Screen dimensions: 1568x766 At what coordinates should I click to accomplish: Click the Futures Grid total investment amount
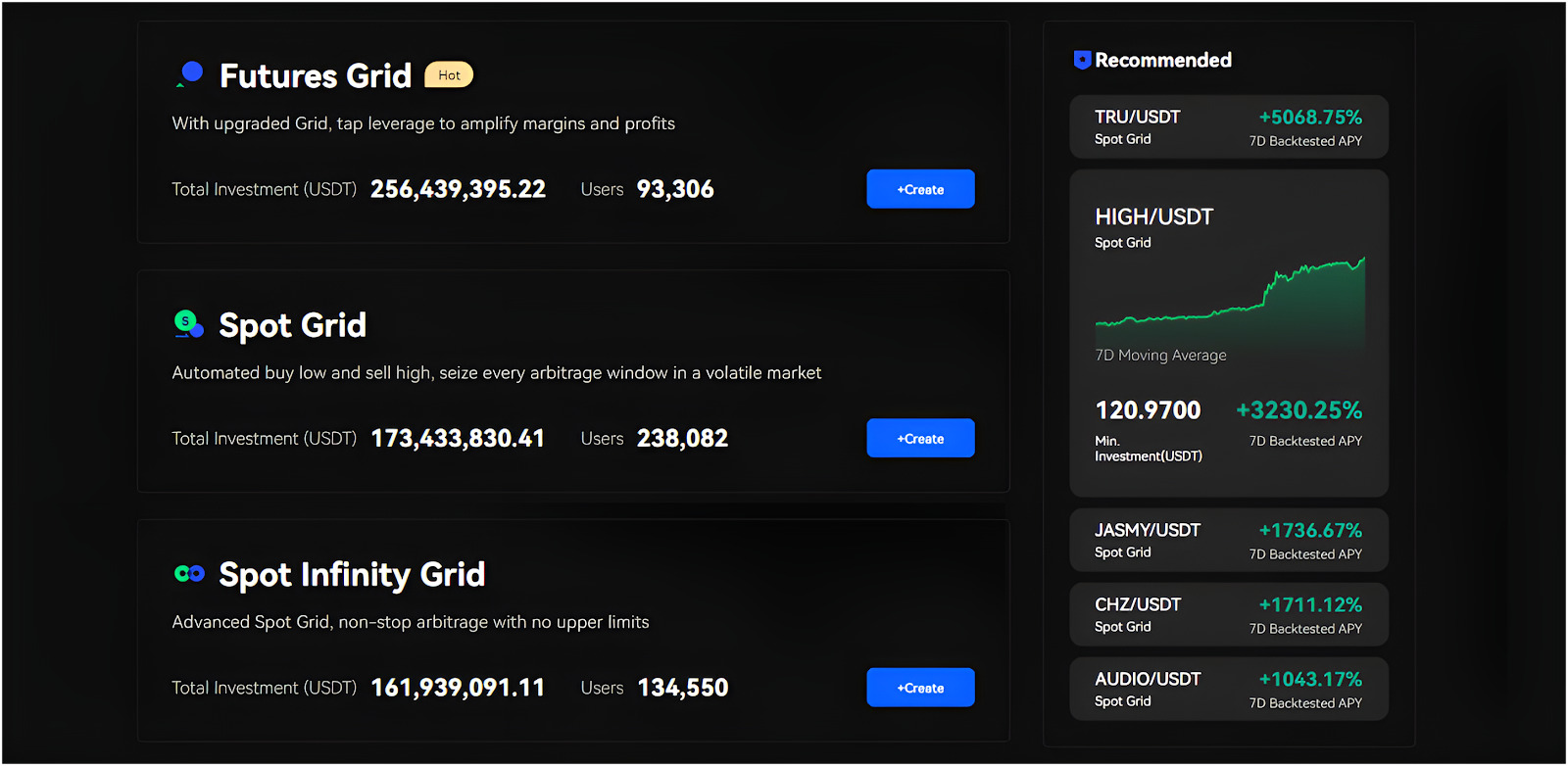(x=458, y=190)
